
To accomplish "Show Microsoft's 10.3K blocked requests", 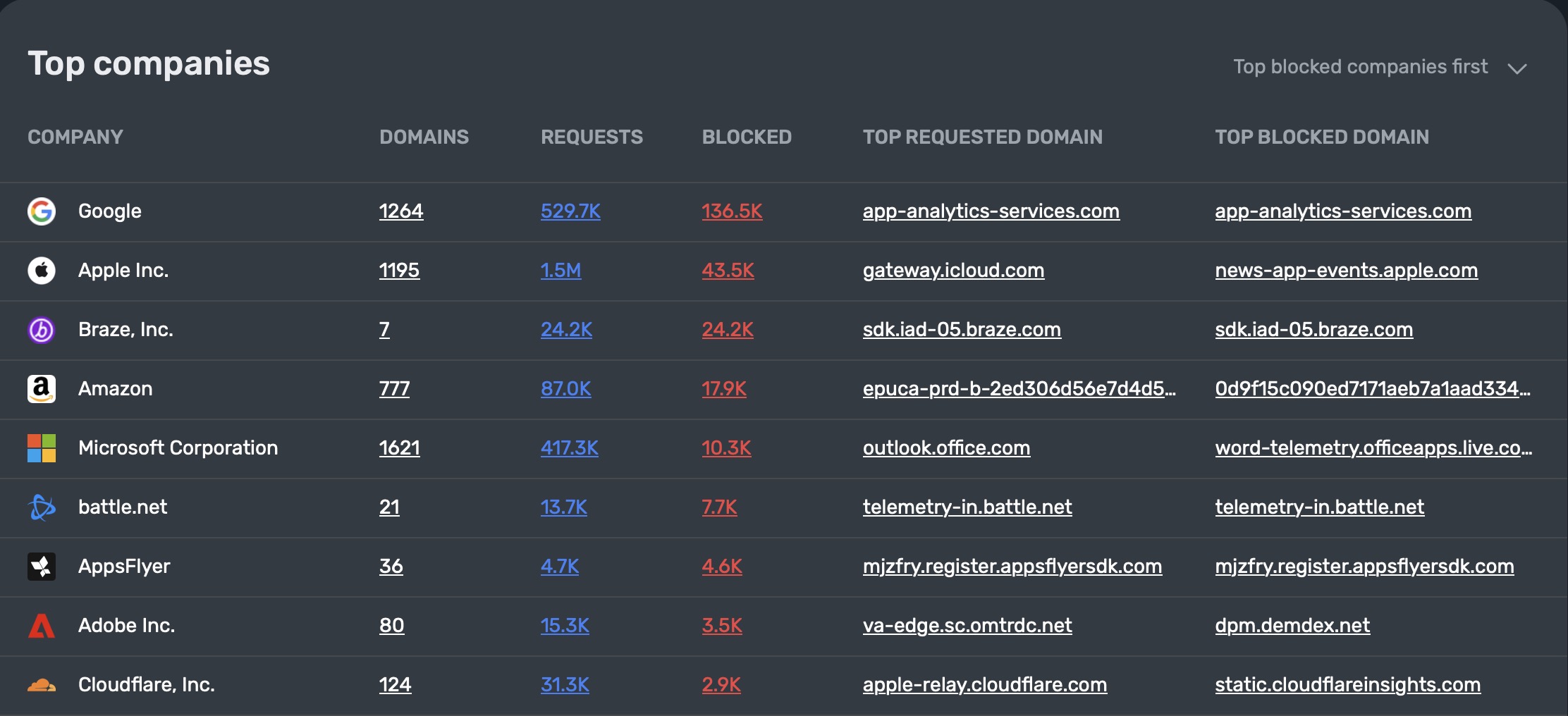I will 727,448.
